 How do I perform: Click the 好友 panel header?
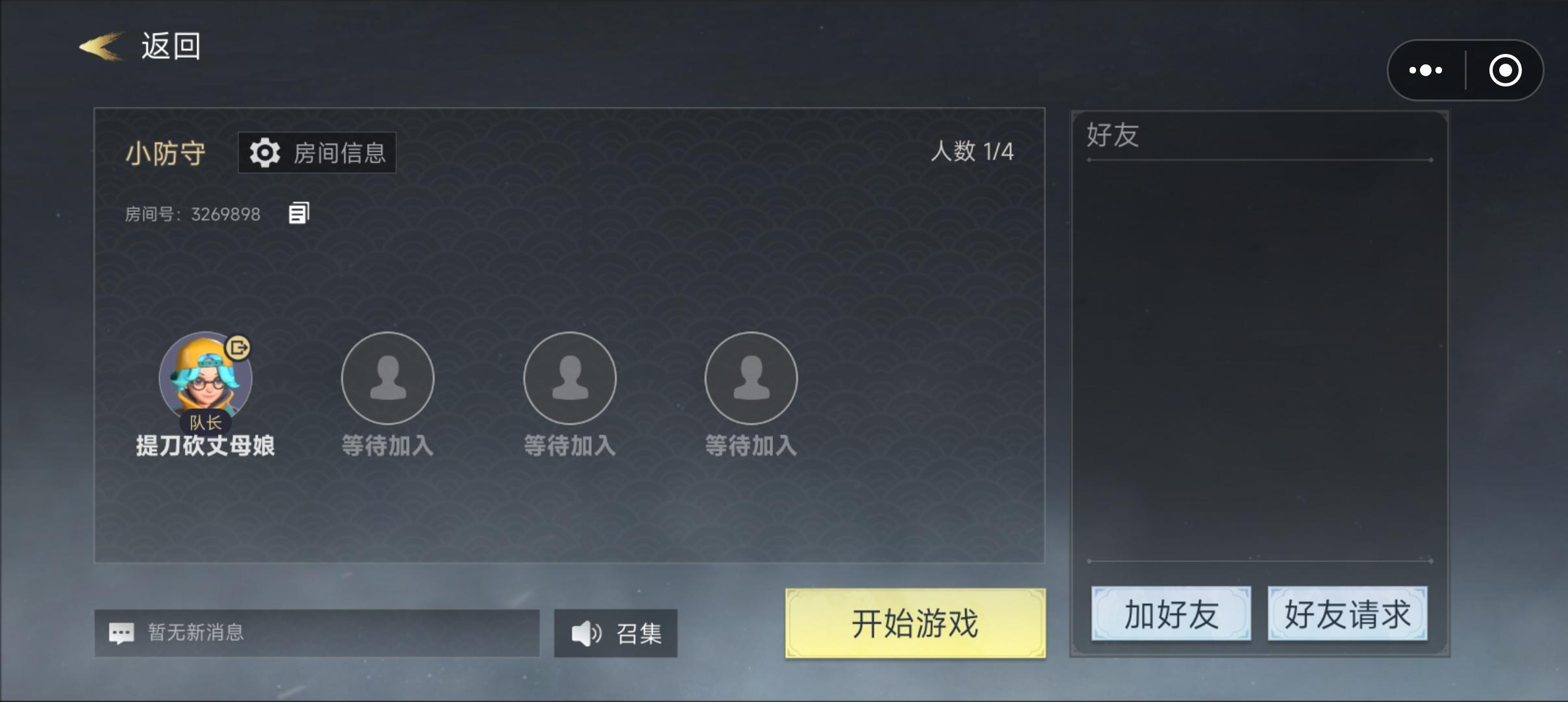[1113, 135]
